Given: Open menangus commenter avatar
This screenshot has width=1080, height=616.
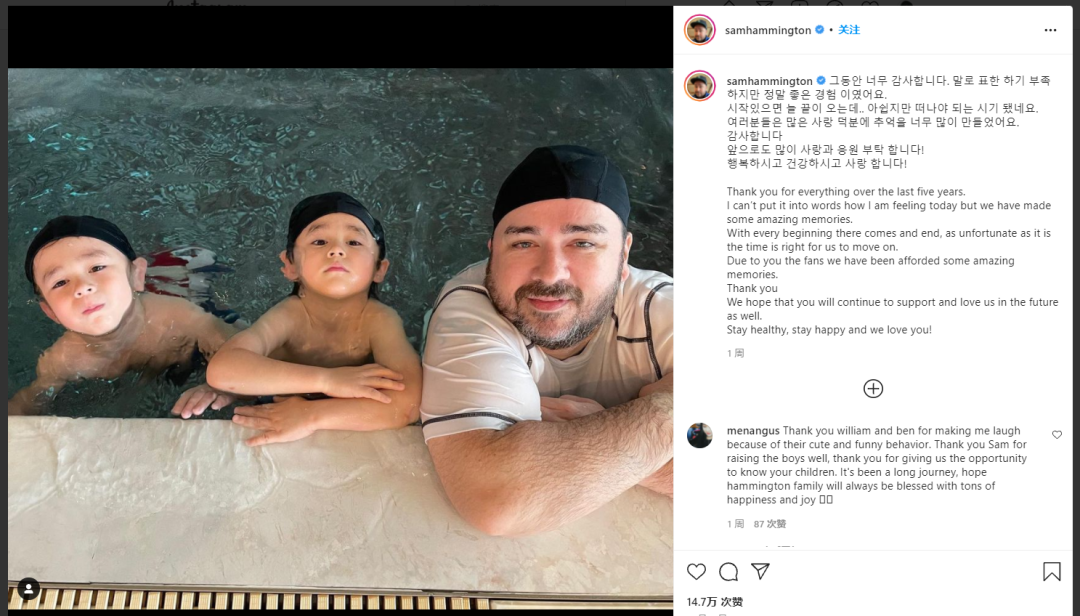Looking at the screenshot, I should tap(700, 435).
